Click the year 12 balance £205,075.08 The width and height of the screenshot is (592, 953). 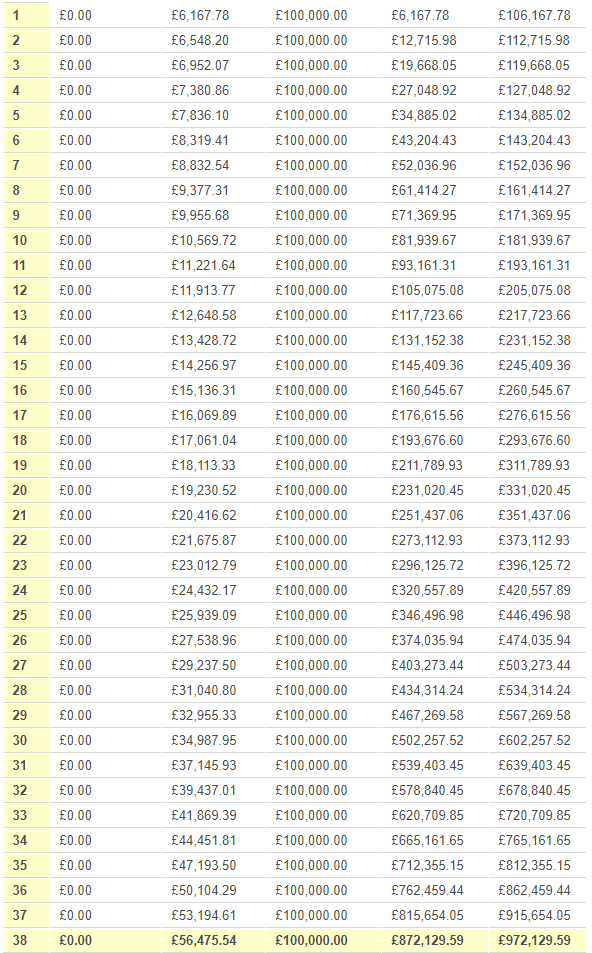click(x=534, y=290)
